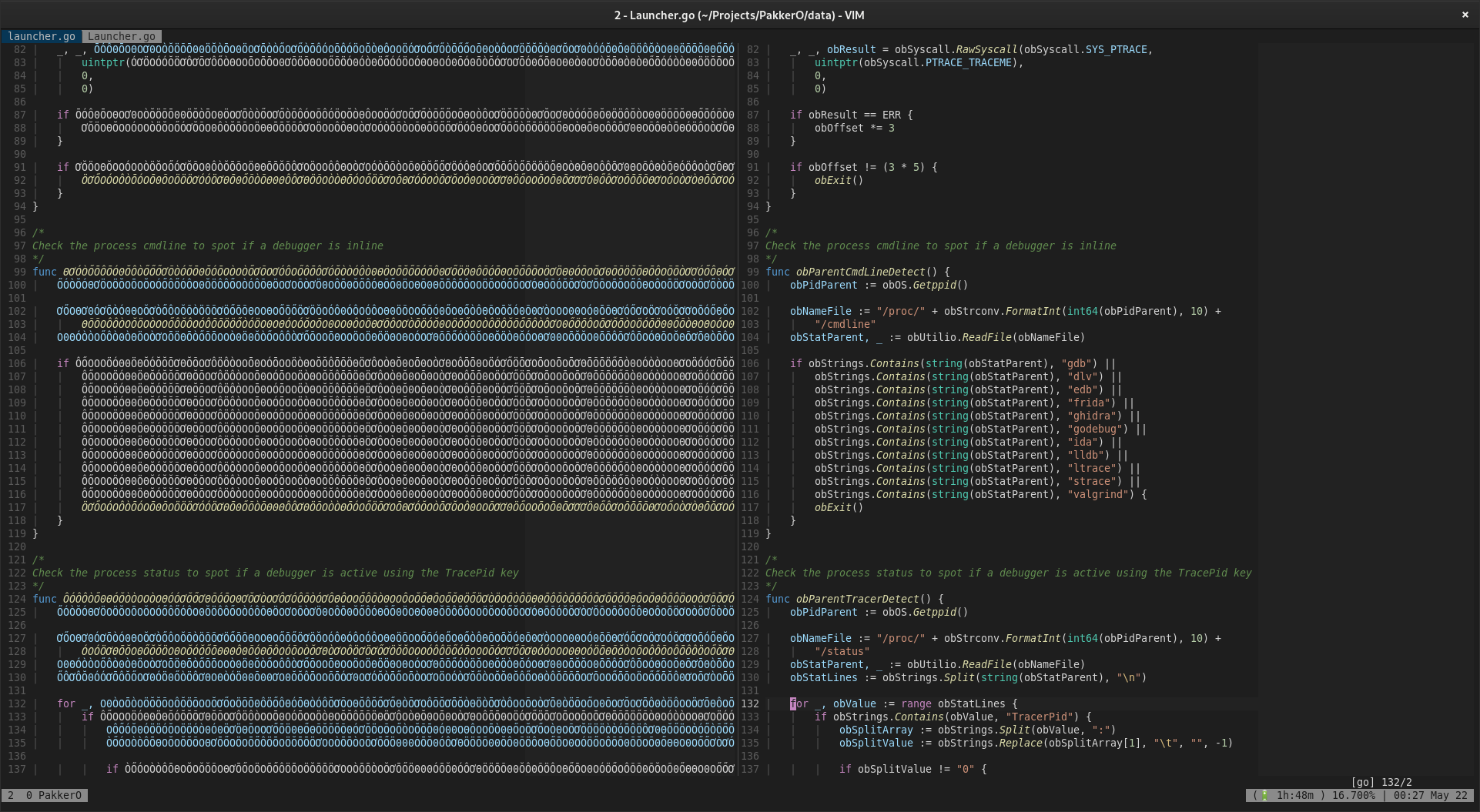1480x812 pixels.
Task: Click left pane TracePid key comment line 122
Action: pos(276,573)
